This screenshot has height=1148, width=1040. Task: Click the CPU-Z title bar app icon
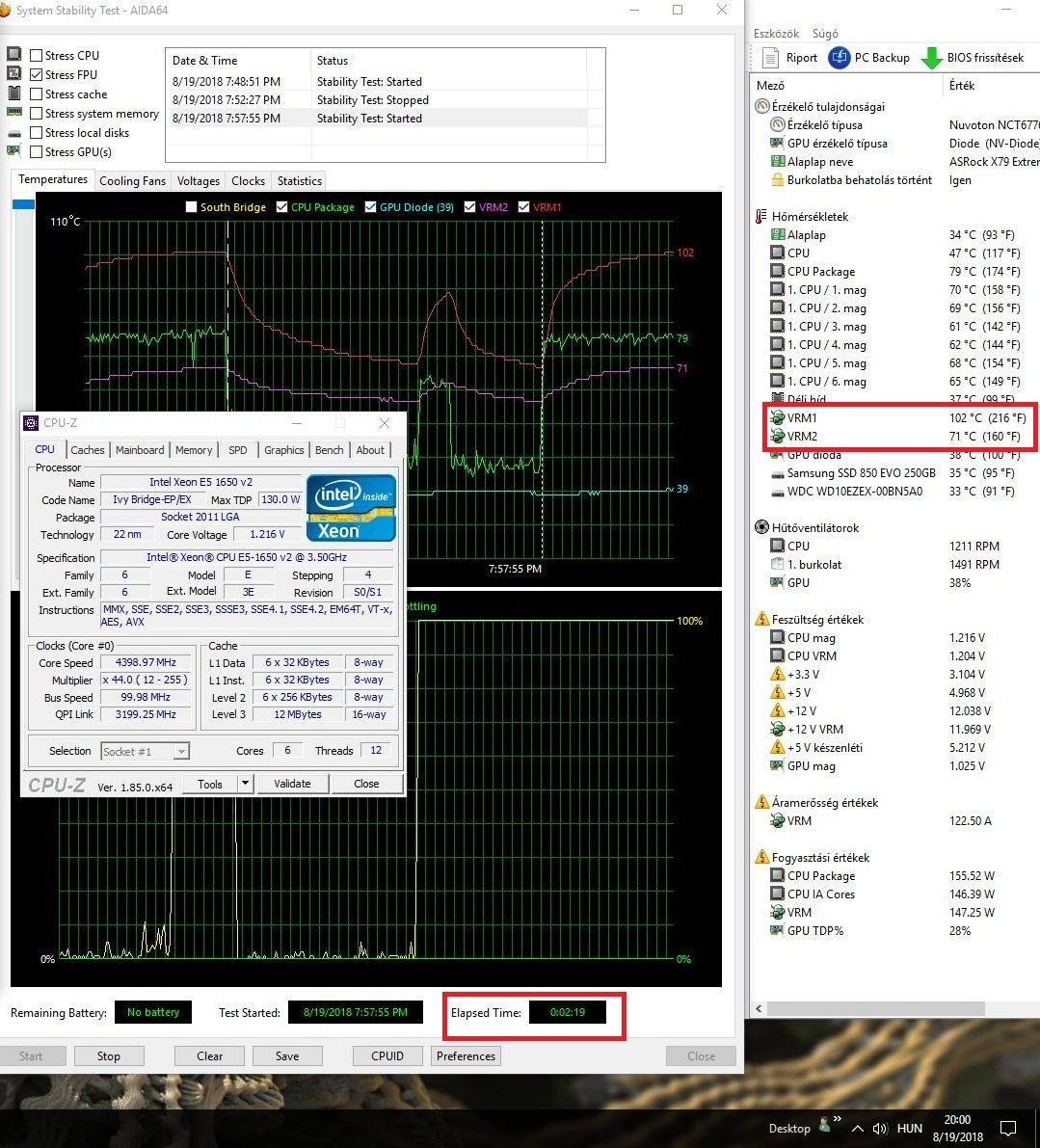[31, 422]
